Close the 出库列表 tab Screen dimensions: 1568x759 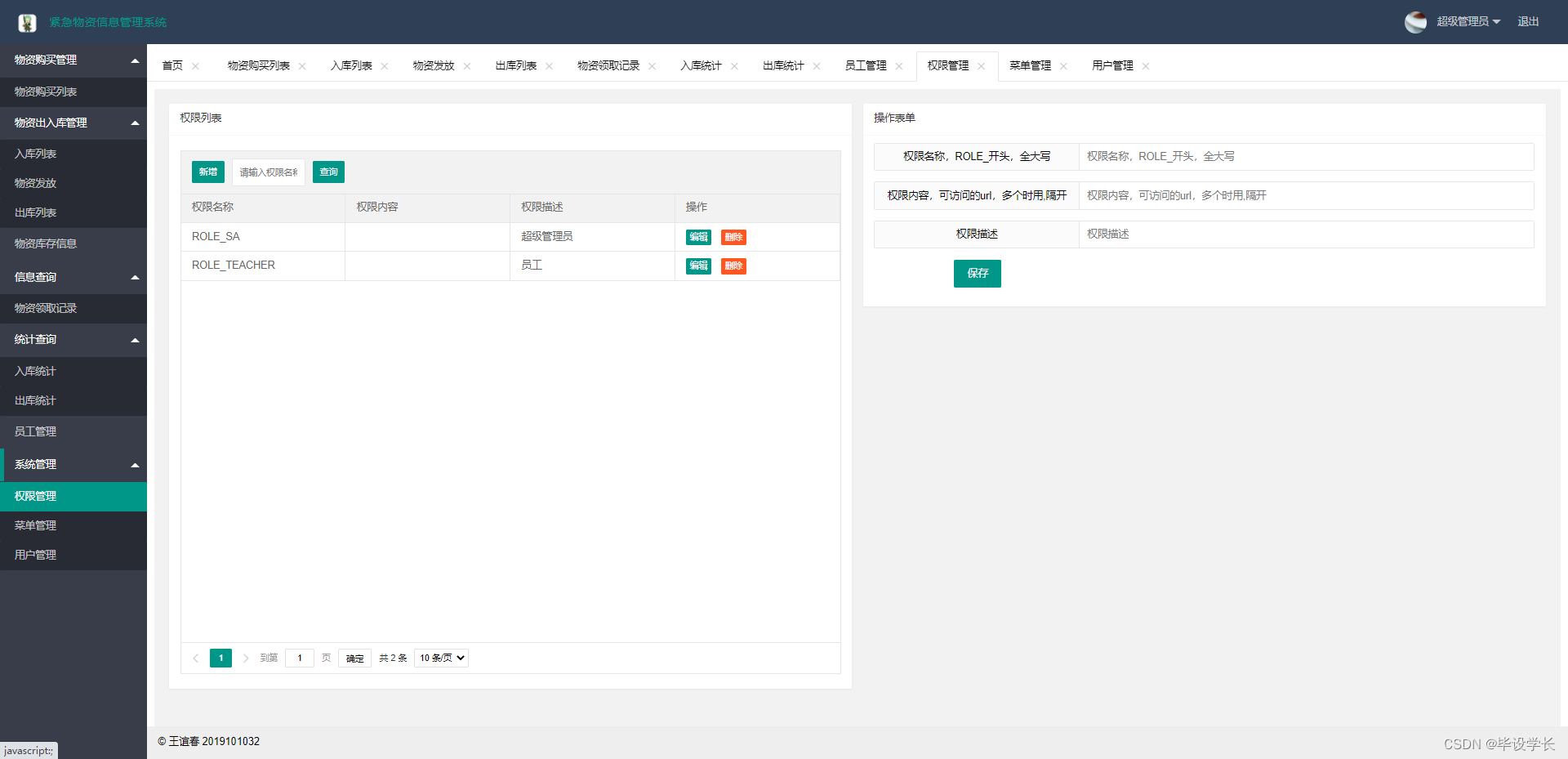pos(550,66)
